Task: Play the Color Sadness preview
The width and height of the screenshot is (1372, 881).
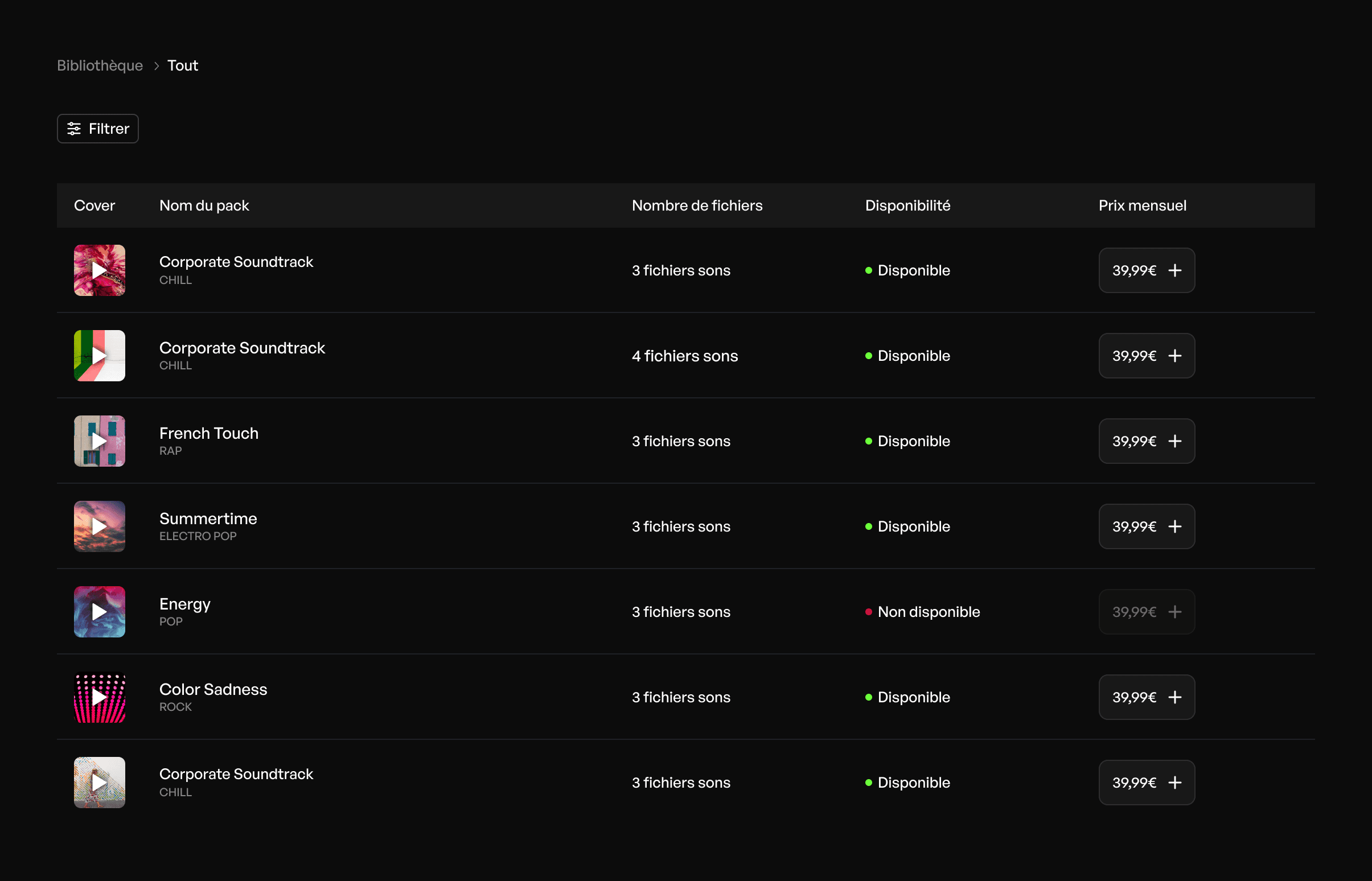Action: point(100,697)
